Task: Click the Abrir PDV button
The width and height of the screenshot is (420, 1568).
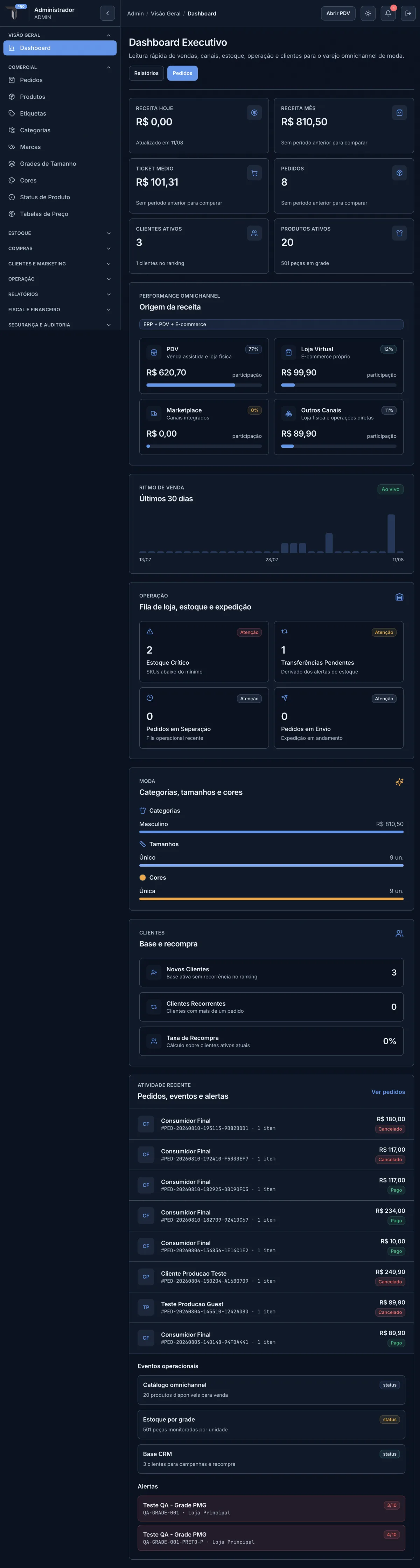Action: tap(338, 13)
